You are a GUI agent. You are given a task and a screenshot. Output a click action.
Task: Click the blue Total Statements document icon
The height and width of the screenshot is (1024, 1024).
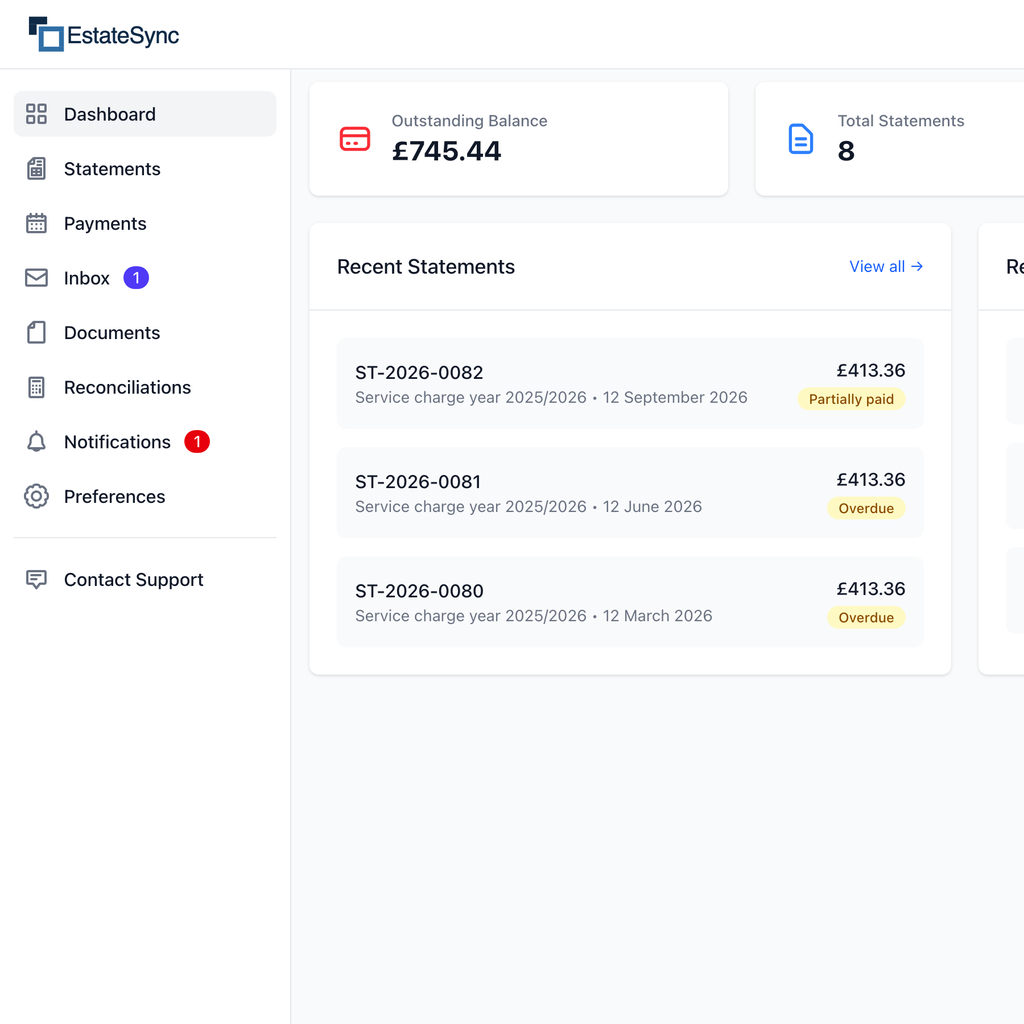click(x=801, y=138)
